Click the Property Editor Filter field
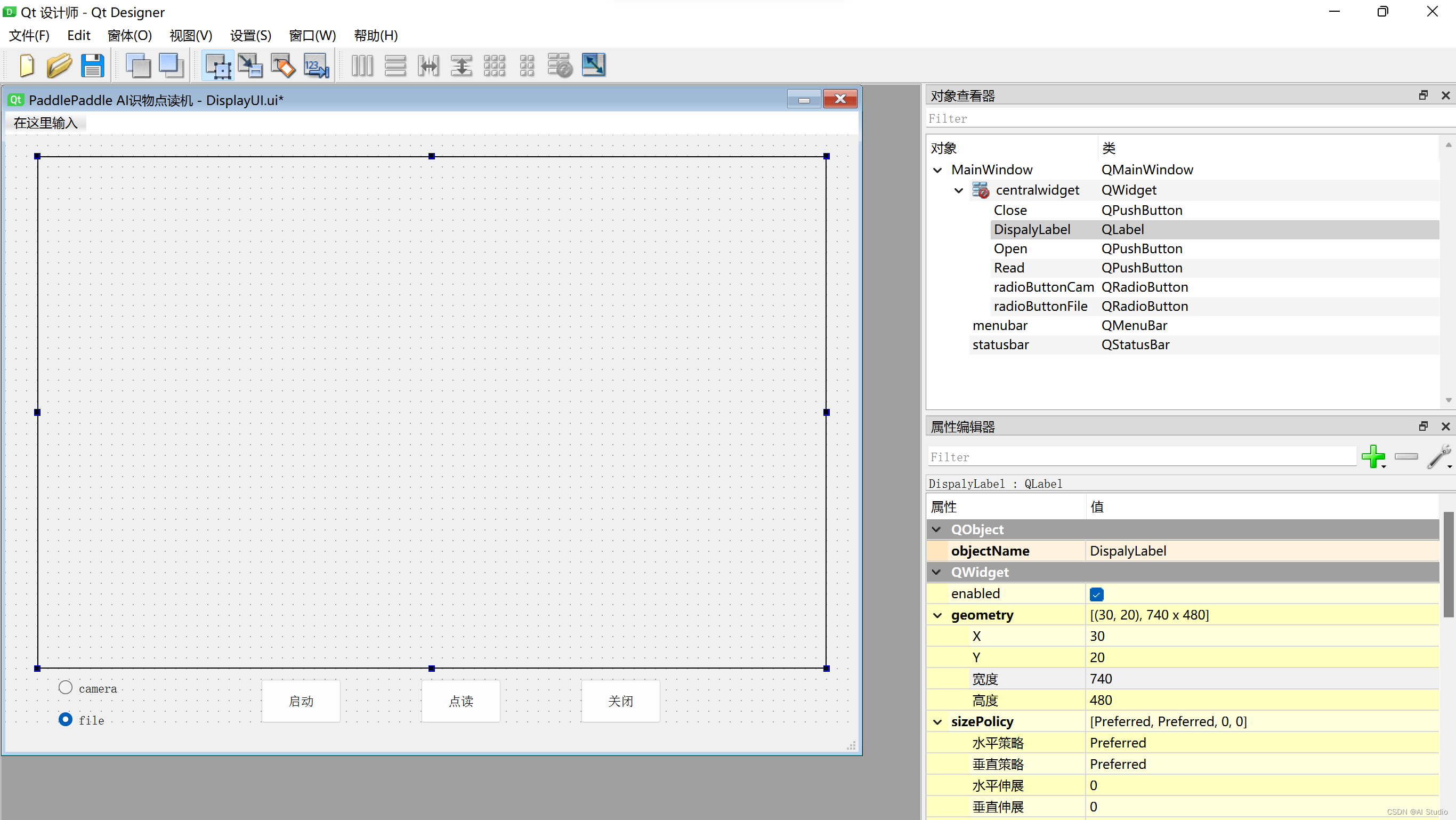Viewport: 1456px width, 820px height. point(1142,457)
